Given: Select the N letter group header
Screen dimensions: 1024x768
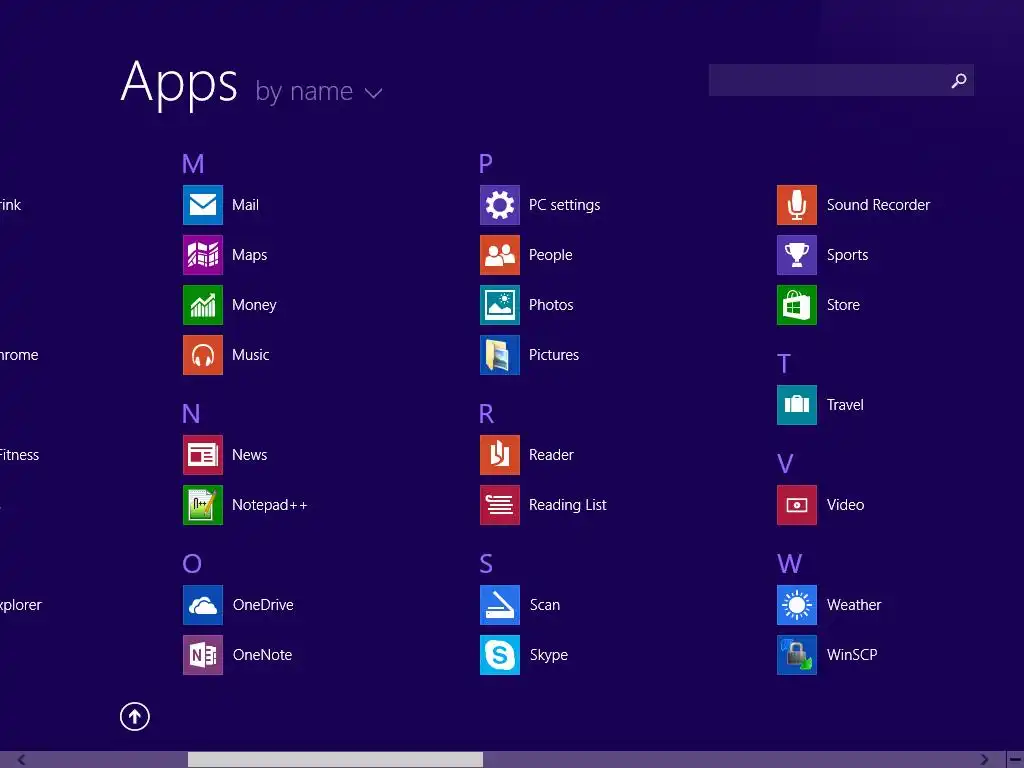Looking at the screenshot, I should [191, 413].
